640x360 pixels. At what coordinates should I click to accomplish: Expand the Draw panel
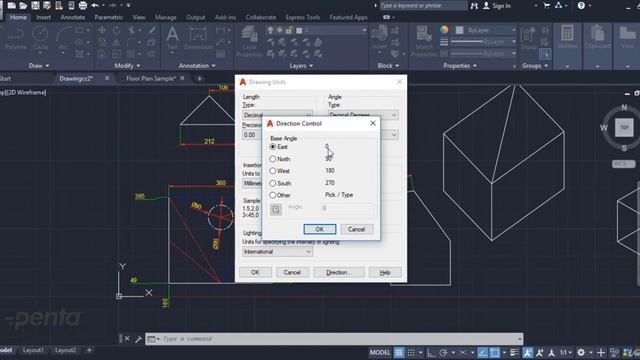pos(39,66)
